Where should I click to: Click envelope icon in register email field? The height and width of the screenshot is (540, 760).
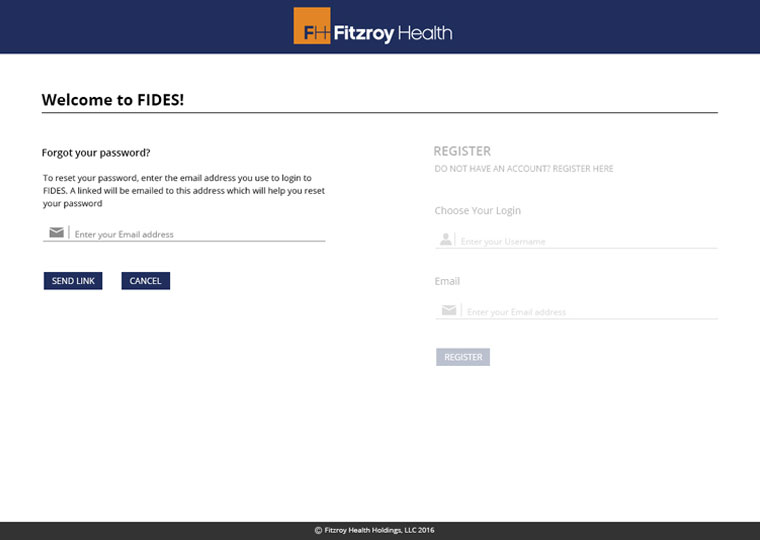(x=449, y=310)
